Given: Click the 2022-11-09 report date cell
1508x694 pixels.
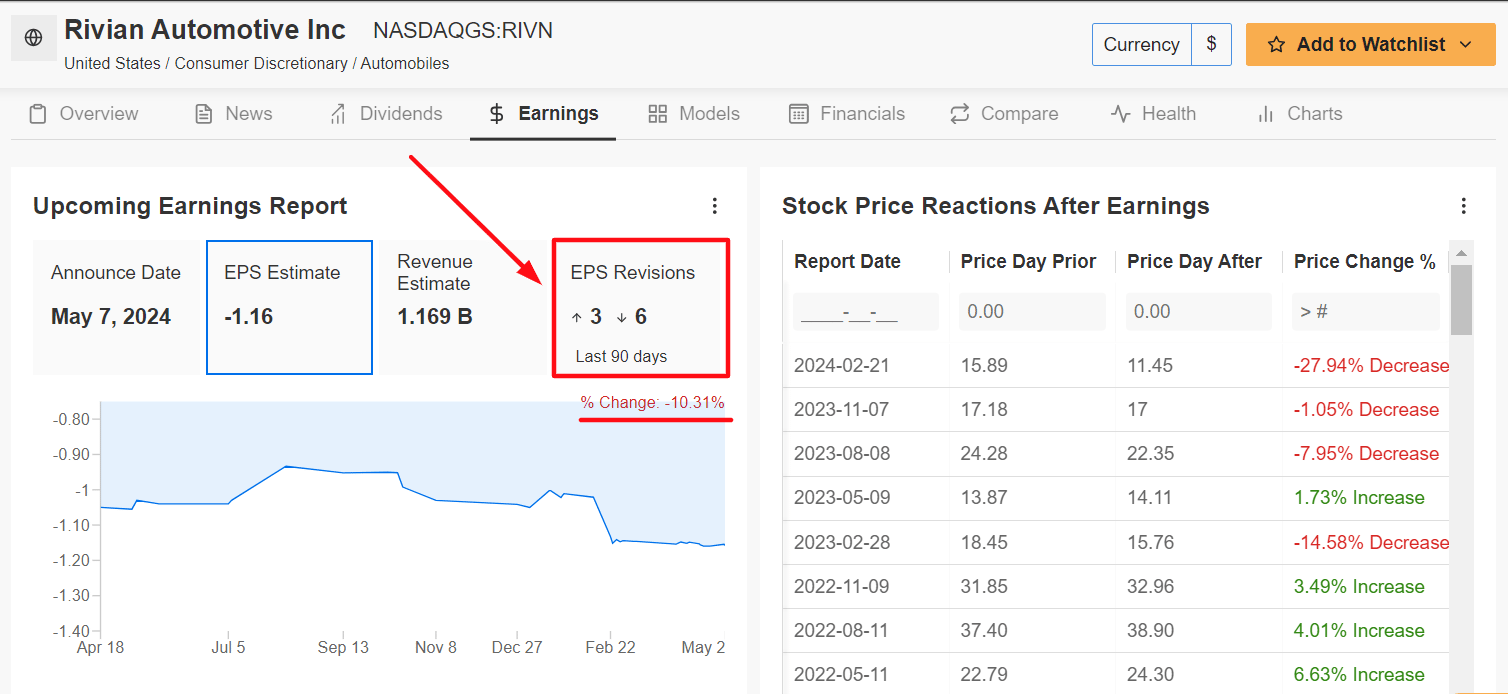Looking at the screenshot, I should [x=842, y=587].
